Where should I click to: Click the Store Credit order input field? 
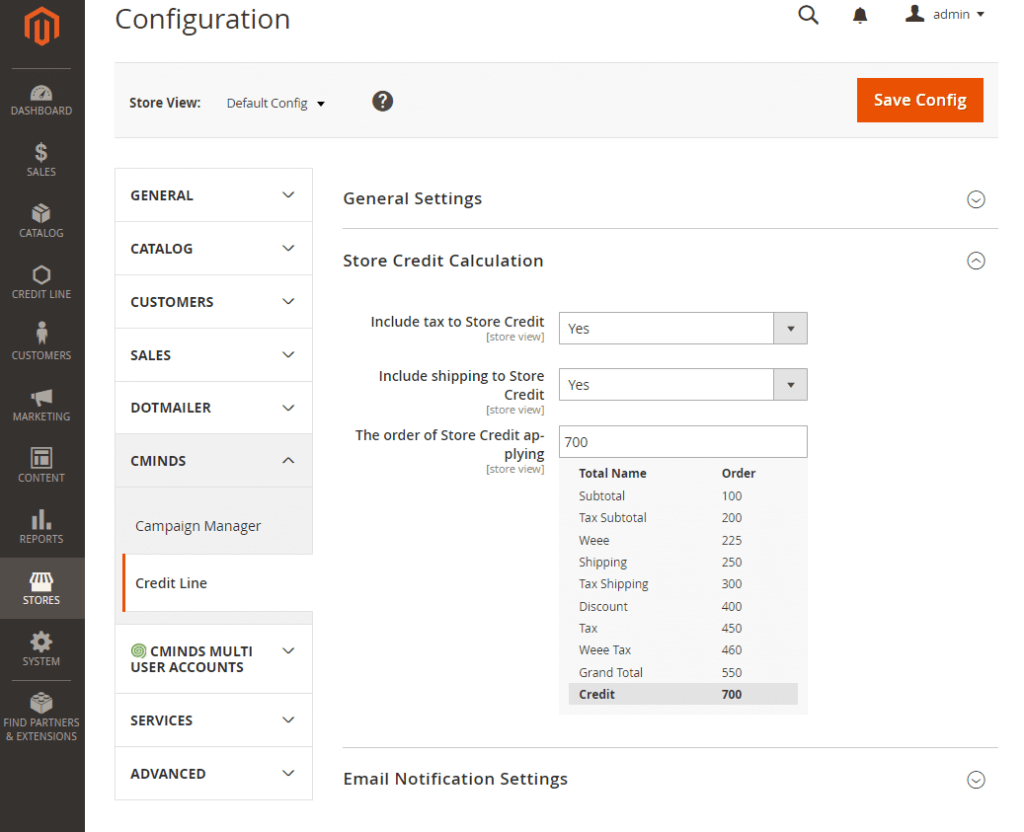click(682, 442)
